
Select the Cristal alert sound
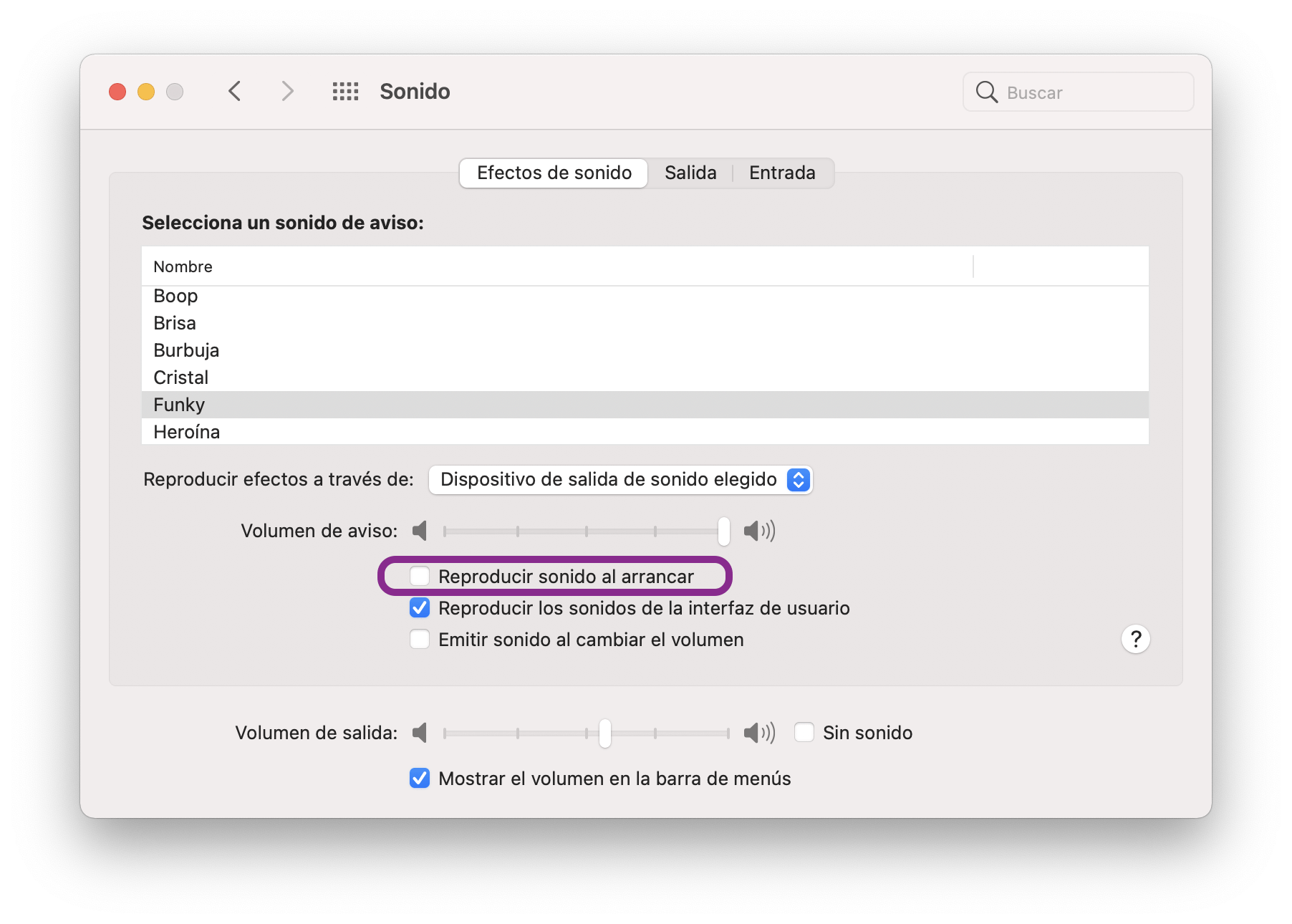click(181, 377)
